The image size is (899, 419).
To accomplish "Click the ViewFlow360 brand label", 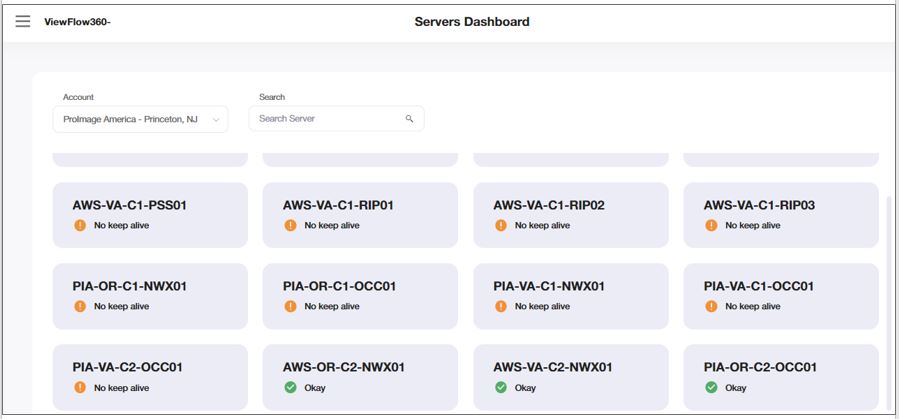I will [x=77, y=22].
